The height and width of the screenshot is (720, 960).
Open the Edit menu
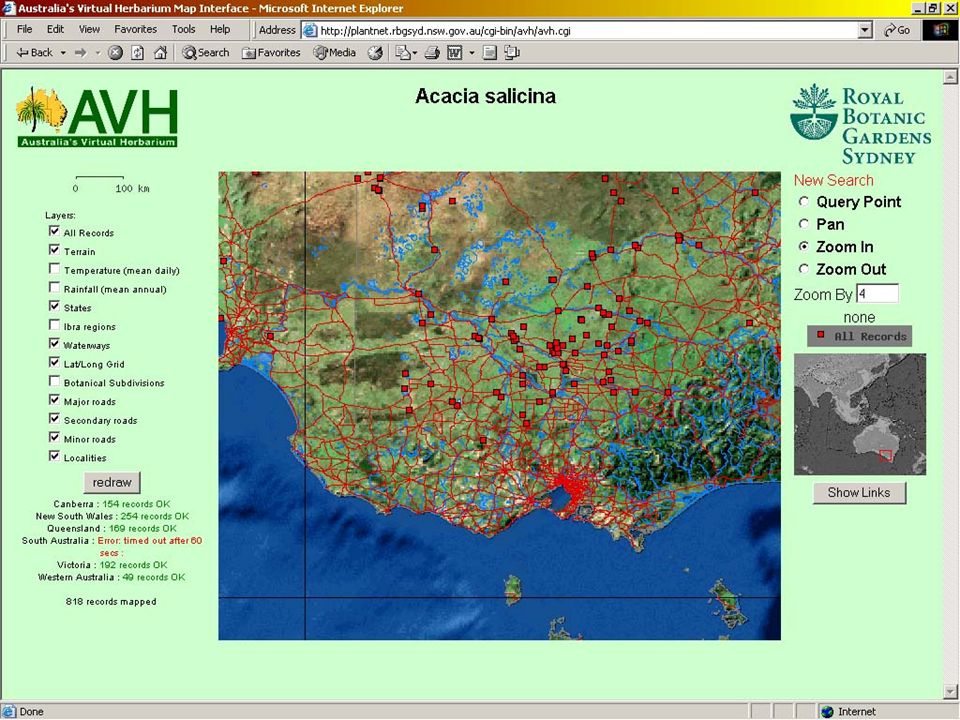click(x=55, y=29)
